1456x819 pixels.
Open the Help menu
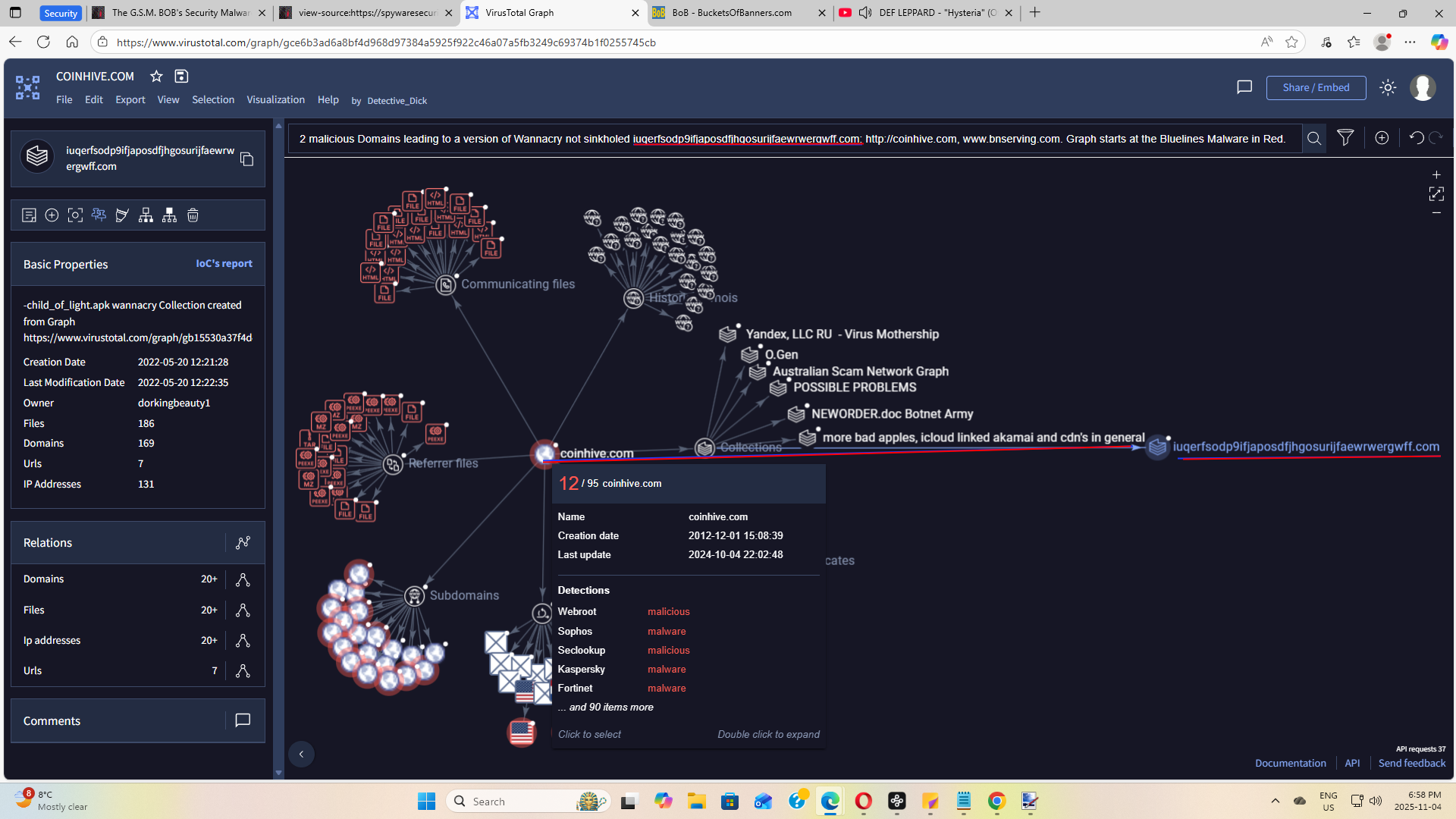click(328, 99)
